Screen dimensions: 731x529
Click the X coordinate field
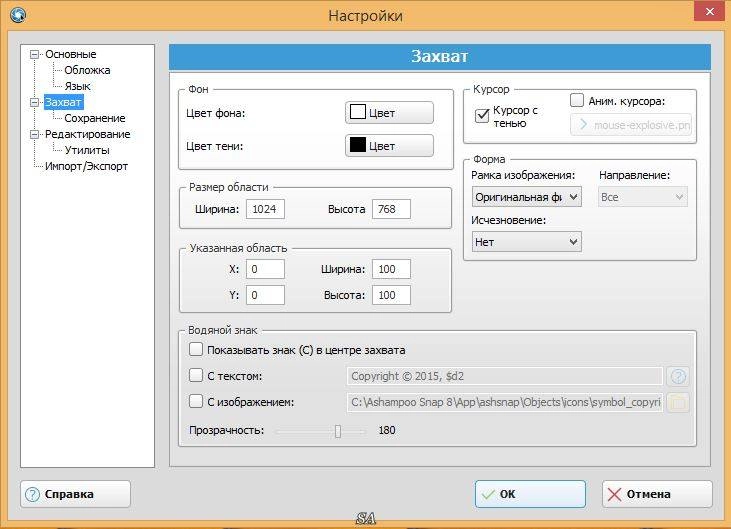click(265, 269)
